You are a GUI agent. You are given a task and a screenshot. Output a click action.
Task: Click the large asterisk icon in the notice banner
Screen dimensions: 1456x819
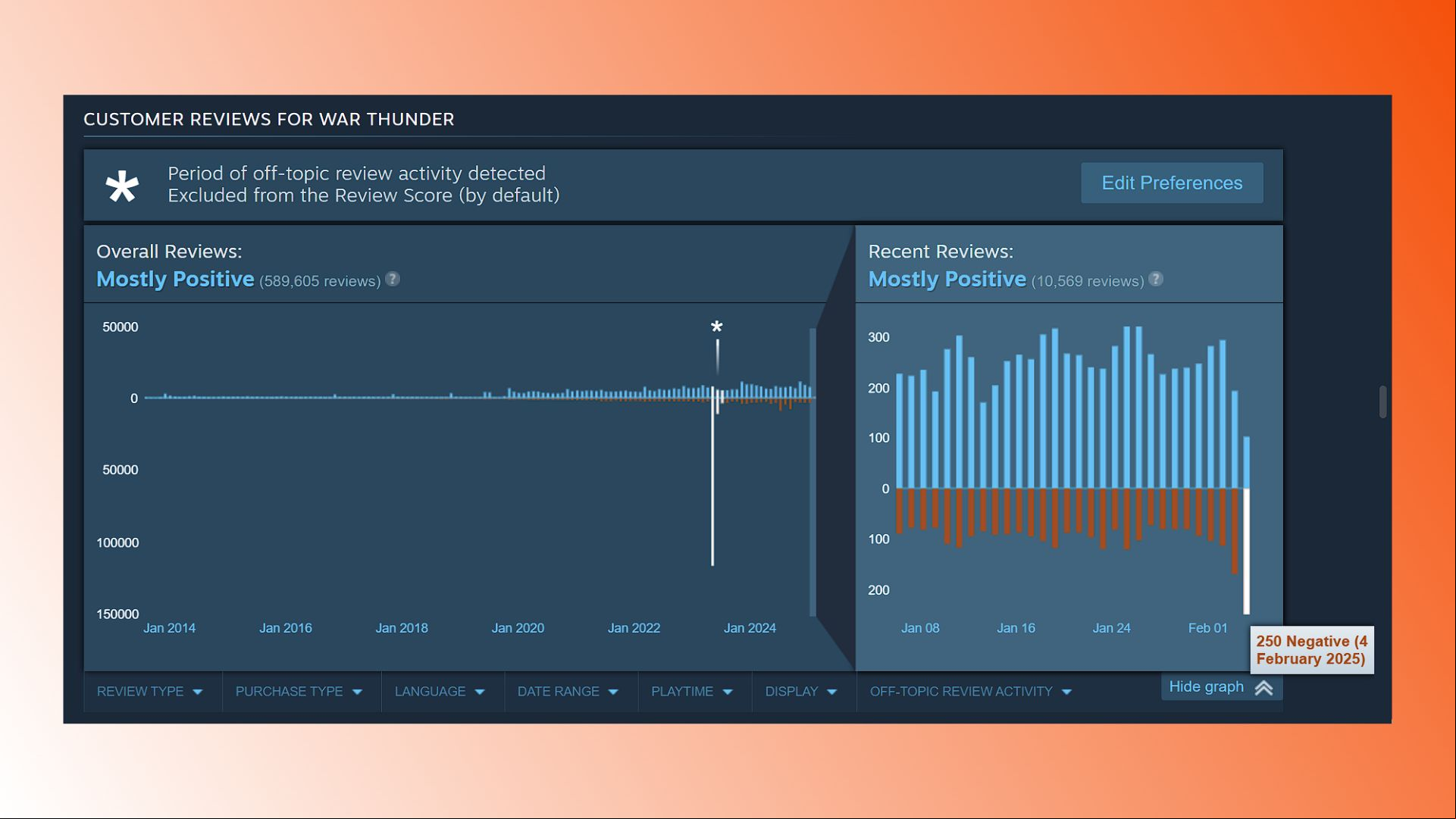click(x=122, y=186)
